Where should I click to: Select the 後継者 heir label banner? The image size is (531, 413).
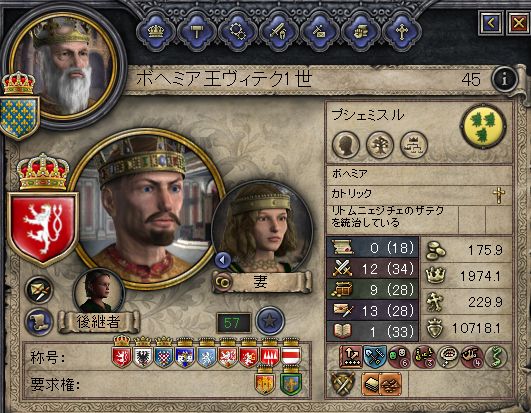pos(98,322)
